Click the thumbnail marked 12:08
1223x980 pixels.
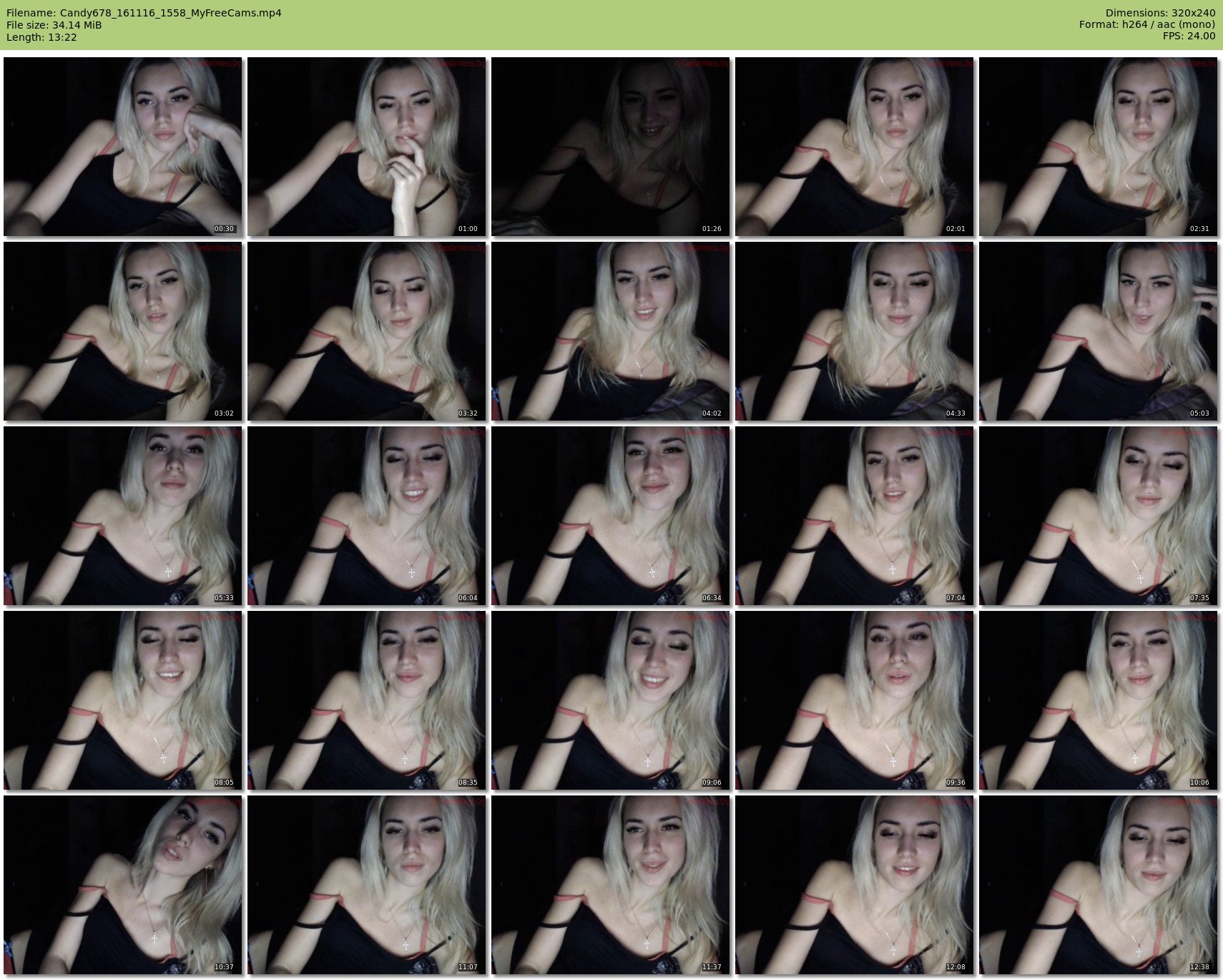pyautogui.click(x=855, y=885)
